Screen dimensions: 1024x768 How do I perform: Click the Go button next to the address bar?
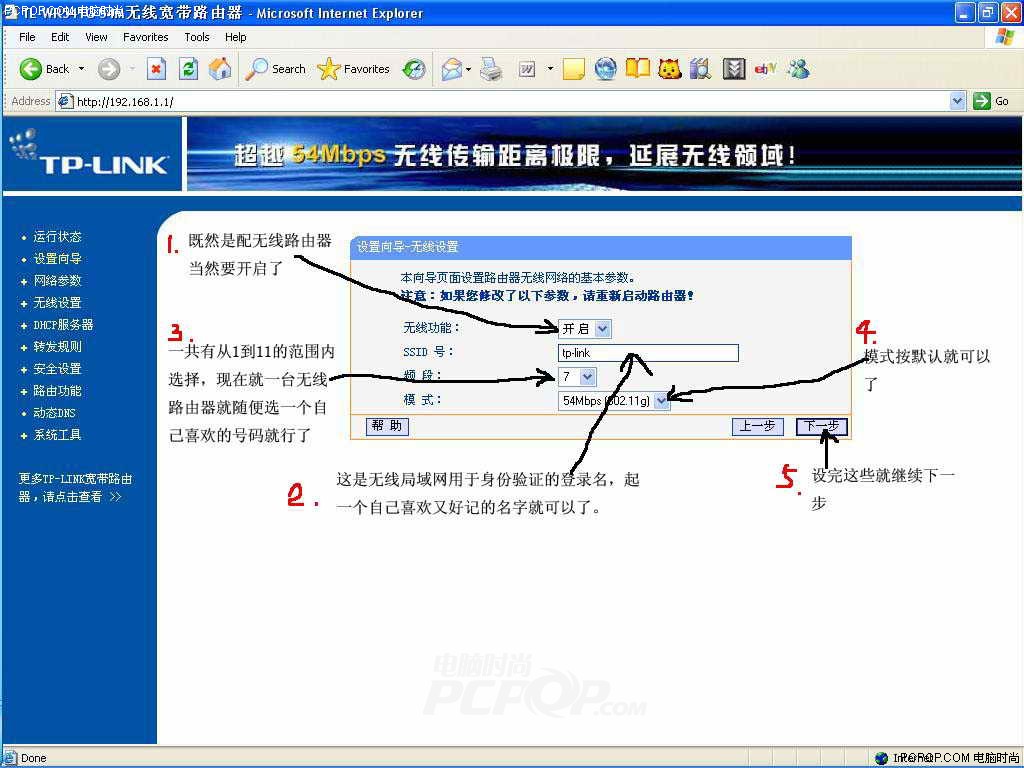(x=991, y=101)
